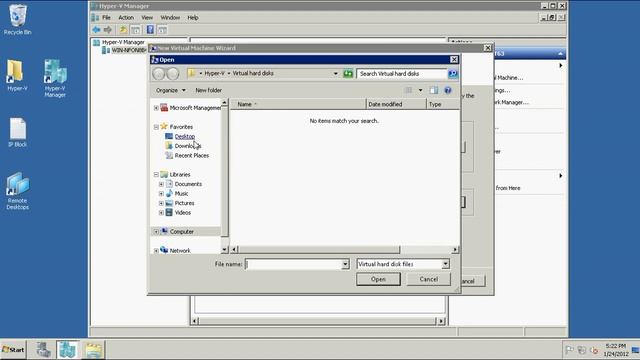640x360 pixels.
Task: Click the green refresh button beside address bar
Action: tap(348, 73)
